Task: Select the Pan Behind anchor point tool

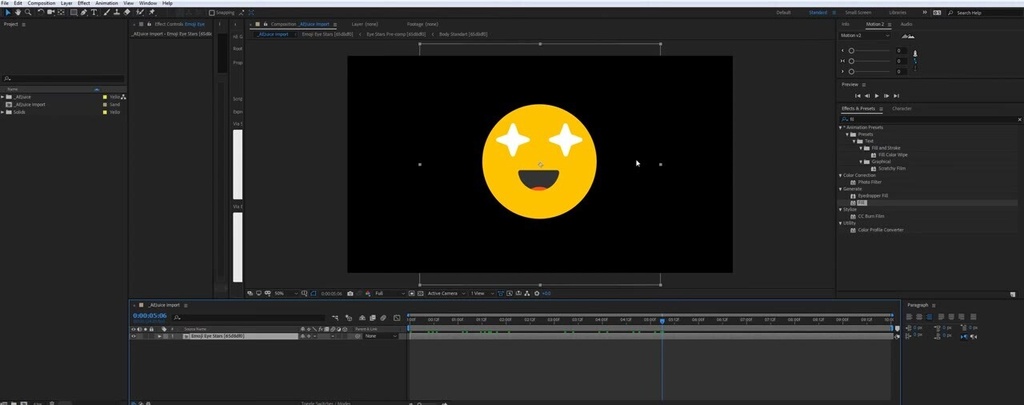Action: point(61,12)
